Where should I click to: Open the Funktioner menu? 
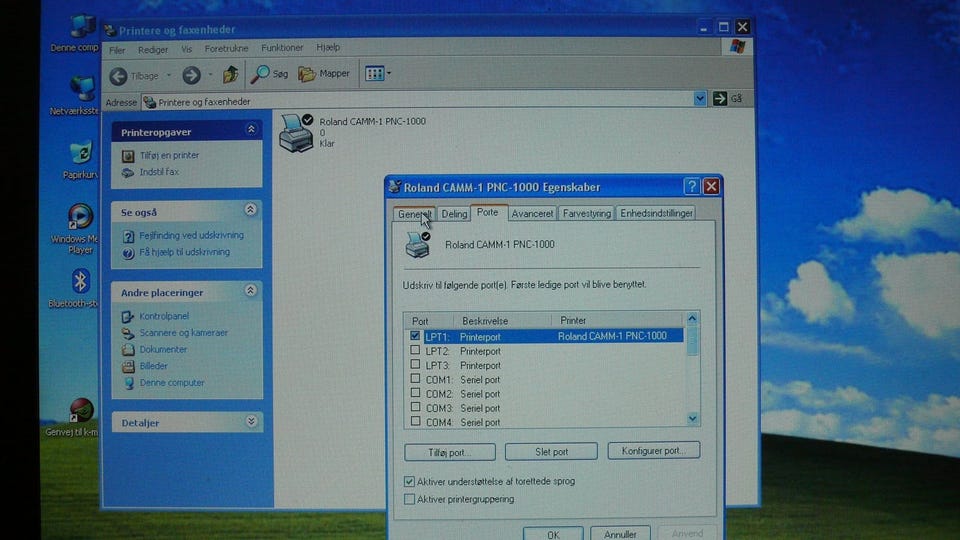(x=282, y=48)
